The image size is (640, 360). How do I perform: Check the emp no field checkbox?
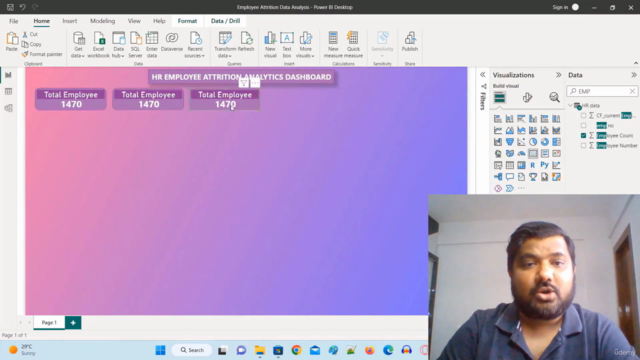pos(583,125)
